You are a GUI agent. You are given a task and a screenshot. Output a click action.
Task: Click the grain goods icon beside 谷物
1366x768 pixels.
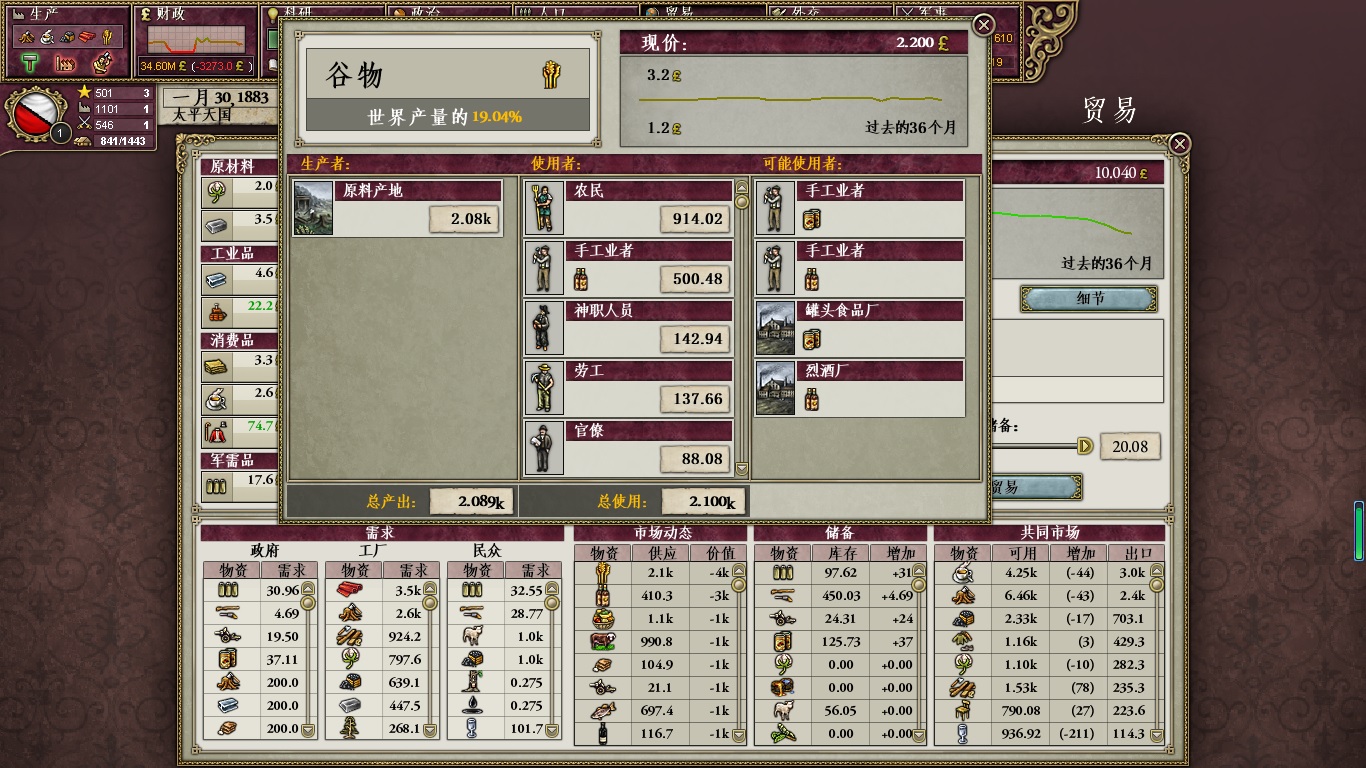pyautogui.click(x=551, y=75)
